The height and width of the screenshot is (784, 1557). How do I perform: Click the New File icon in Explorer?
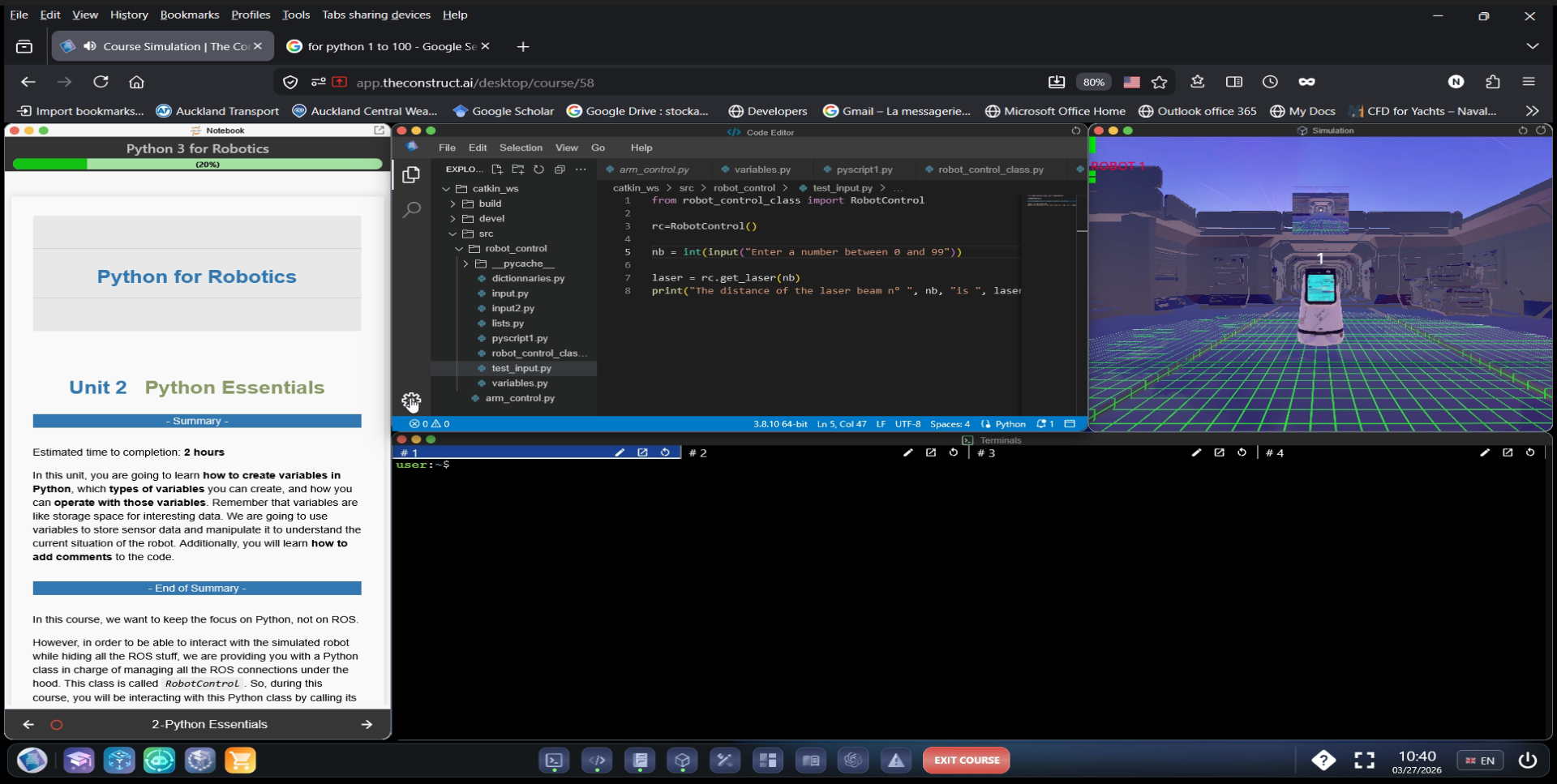[497, 169]
